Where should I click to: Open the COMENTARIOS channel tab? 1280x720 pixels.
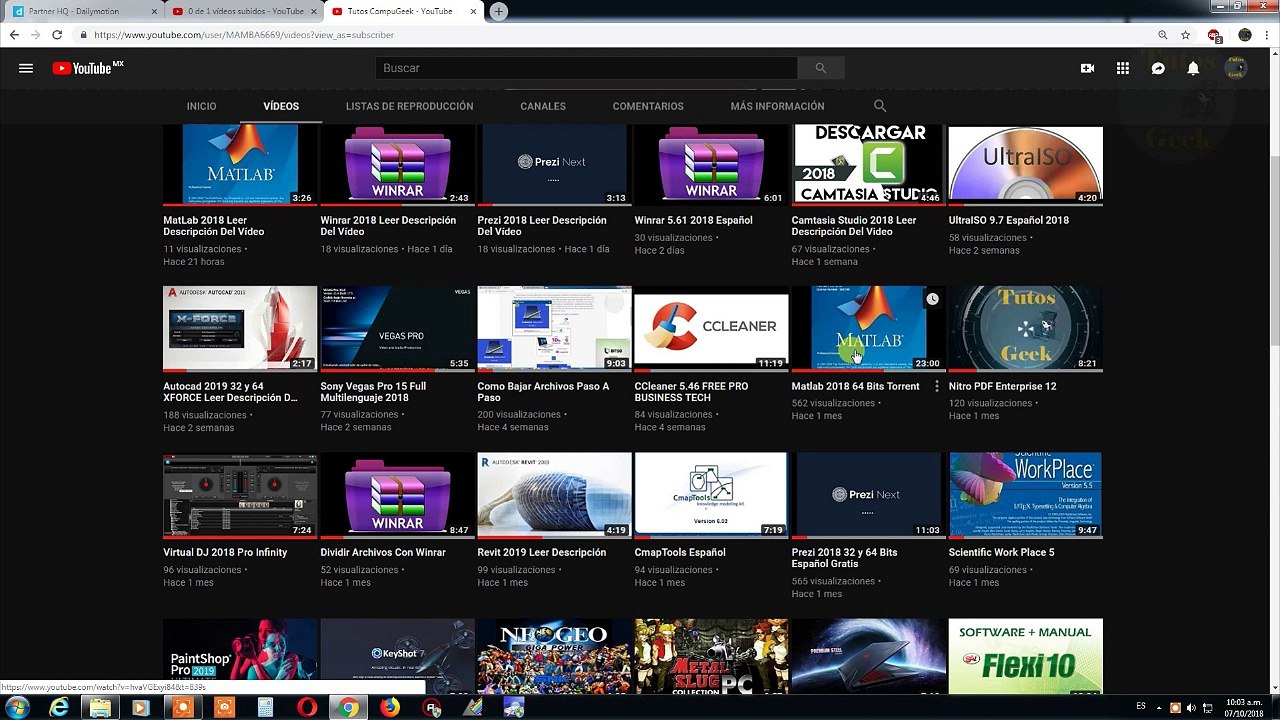[648, 106]
